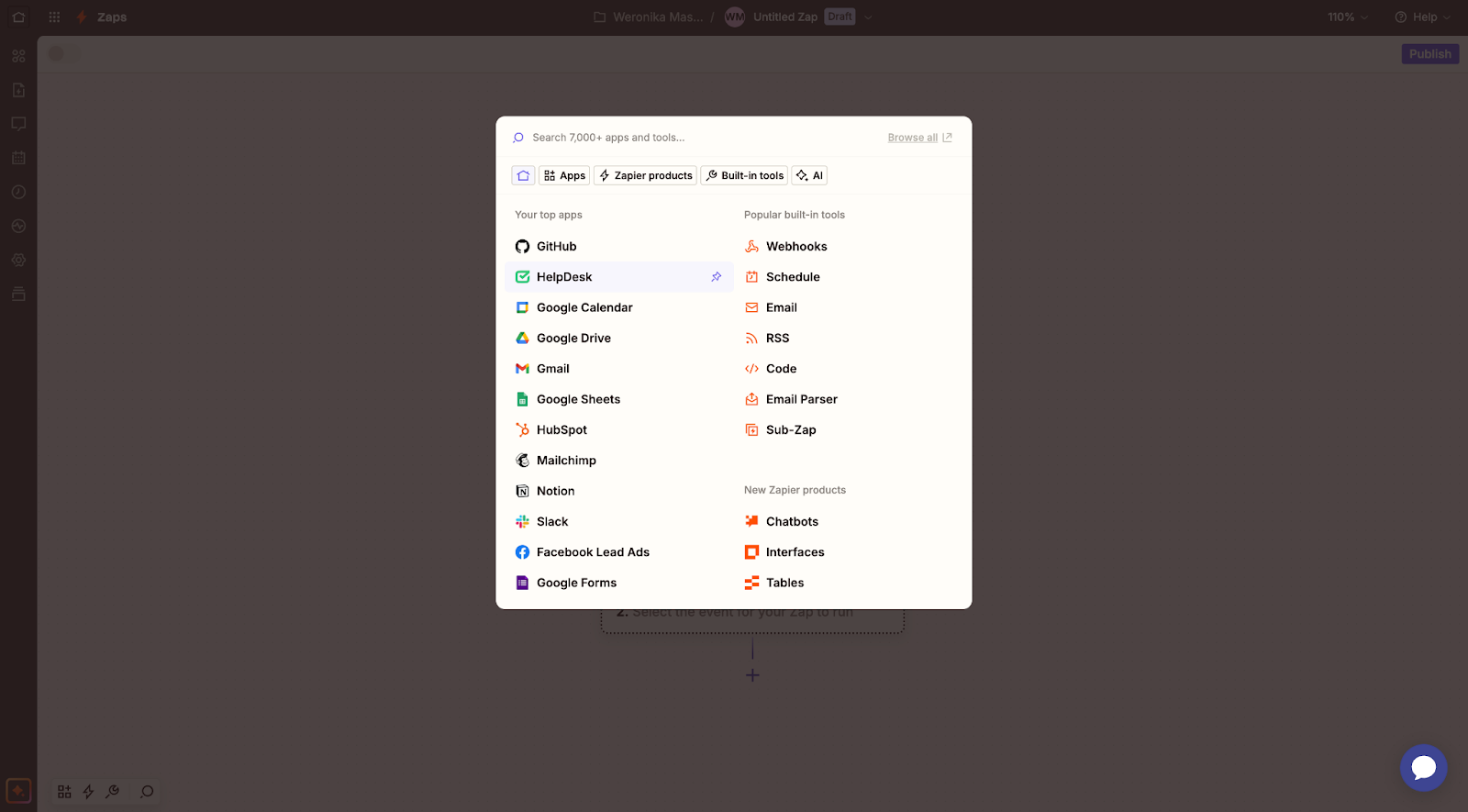The image size is (1468, 812).
Task: Click the bottom toolbar lightning bolt icon
Action: [x=88, y=792]
